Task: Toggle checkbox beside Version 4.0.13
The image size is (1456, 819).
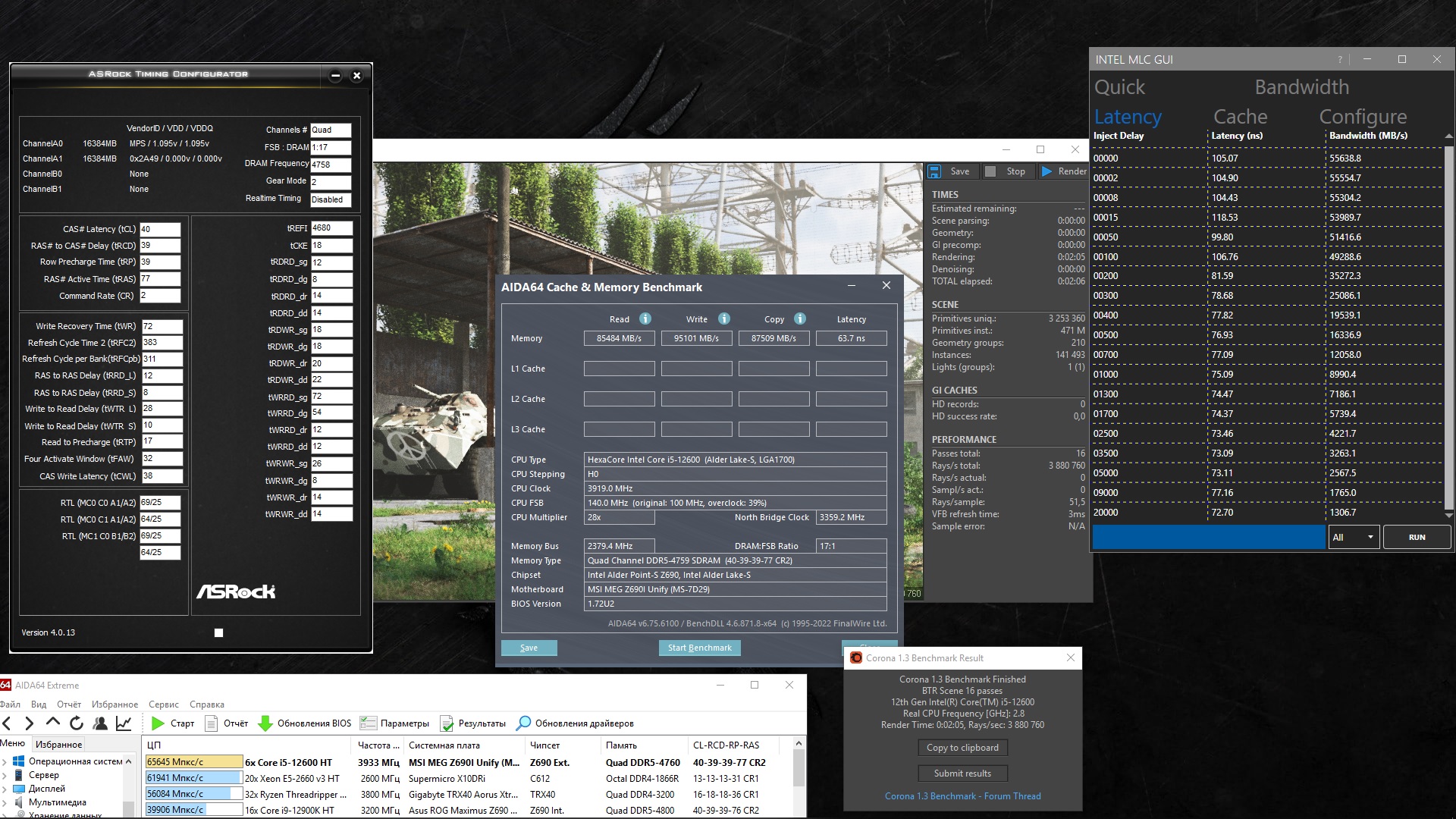Action: (x=218, y=632)
